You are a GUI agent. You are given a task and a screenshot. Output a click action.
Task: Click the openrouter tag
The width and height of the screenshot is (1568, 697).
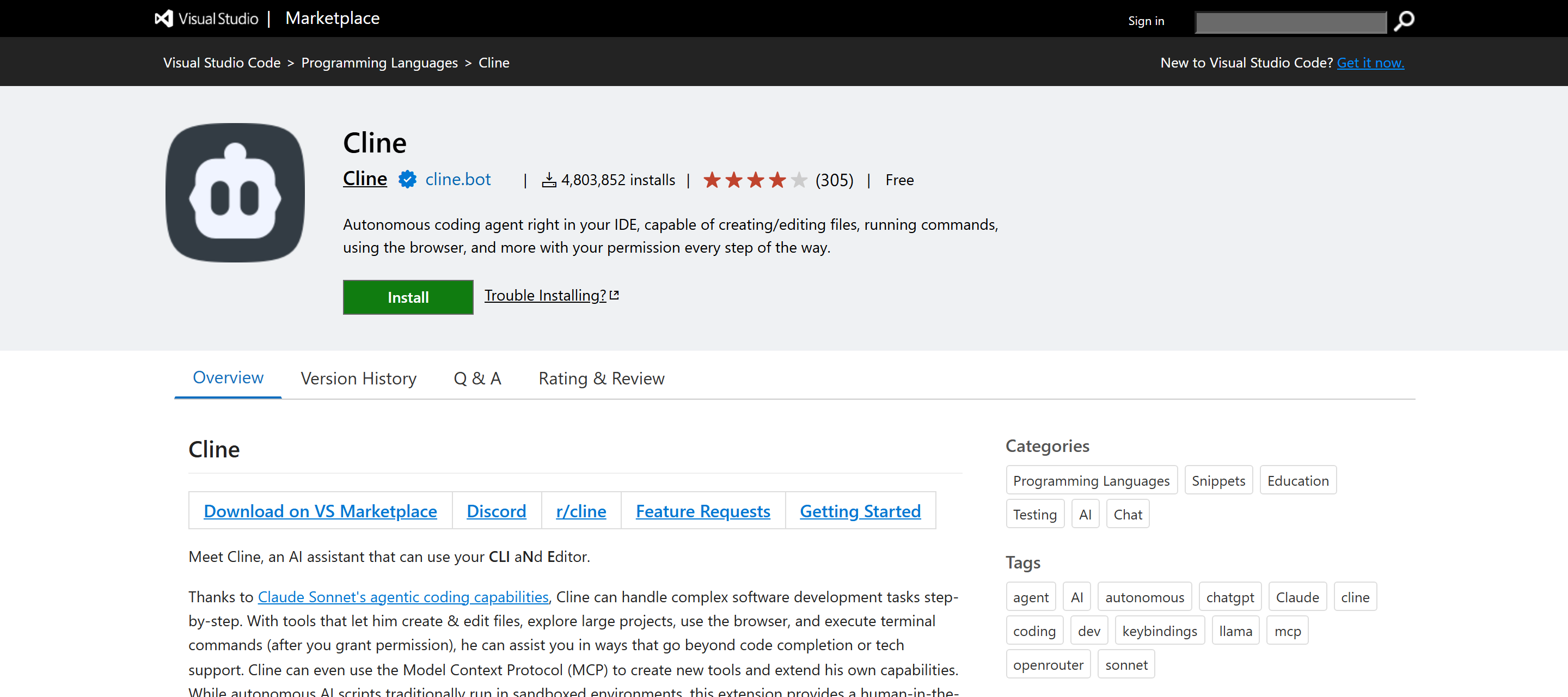1048,664
